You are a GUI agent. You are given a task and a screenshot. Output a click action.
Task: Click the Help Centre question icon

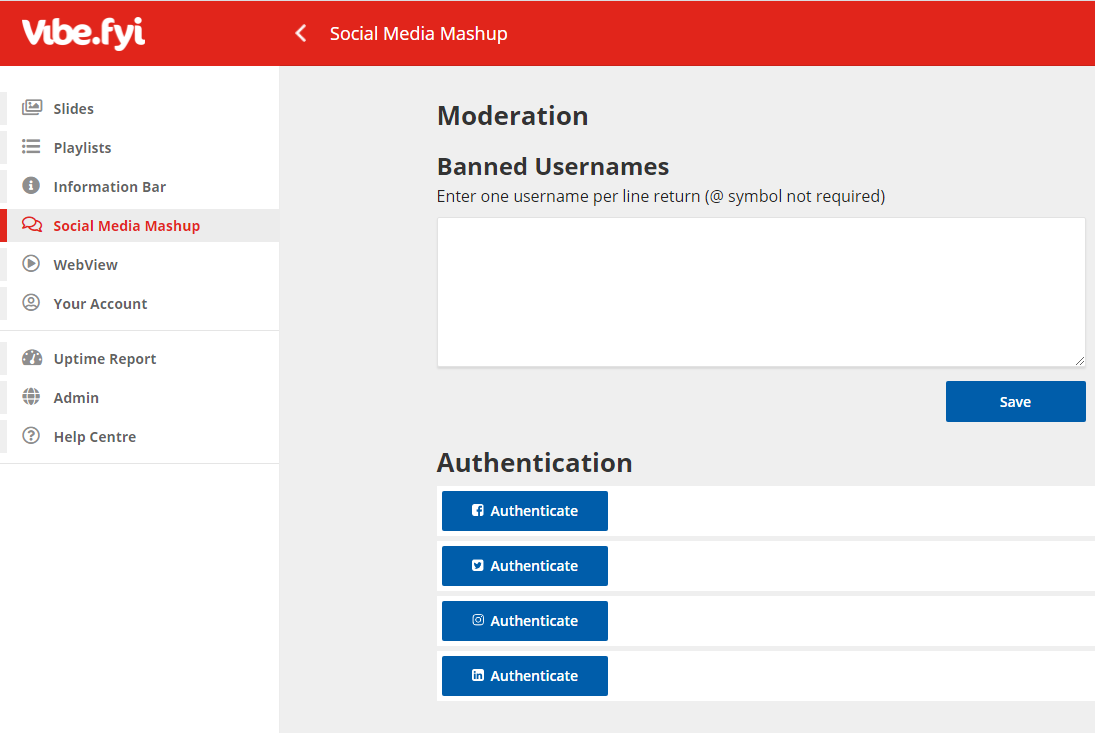31,436
